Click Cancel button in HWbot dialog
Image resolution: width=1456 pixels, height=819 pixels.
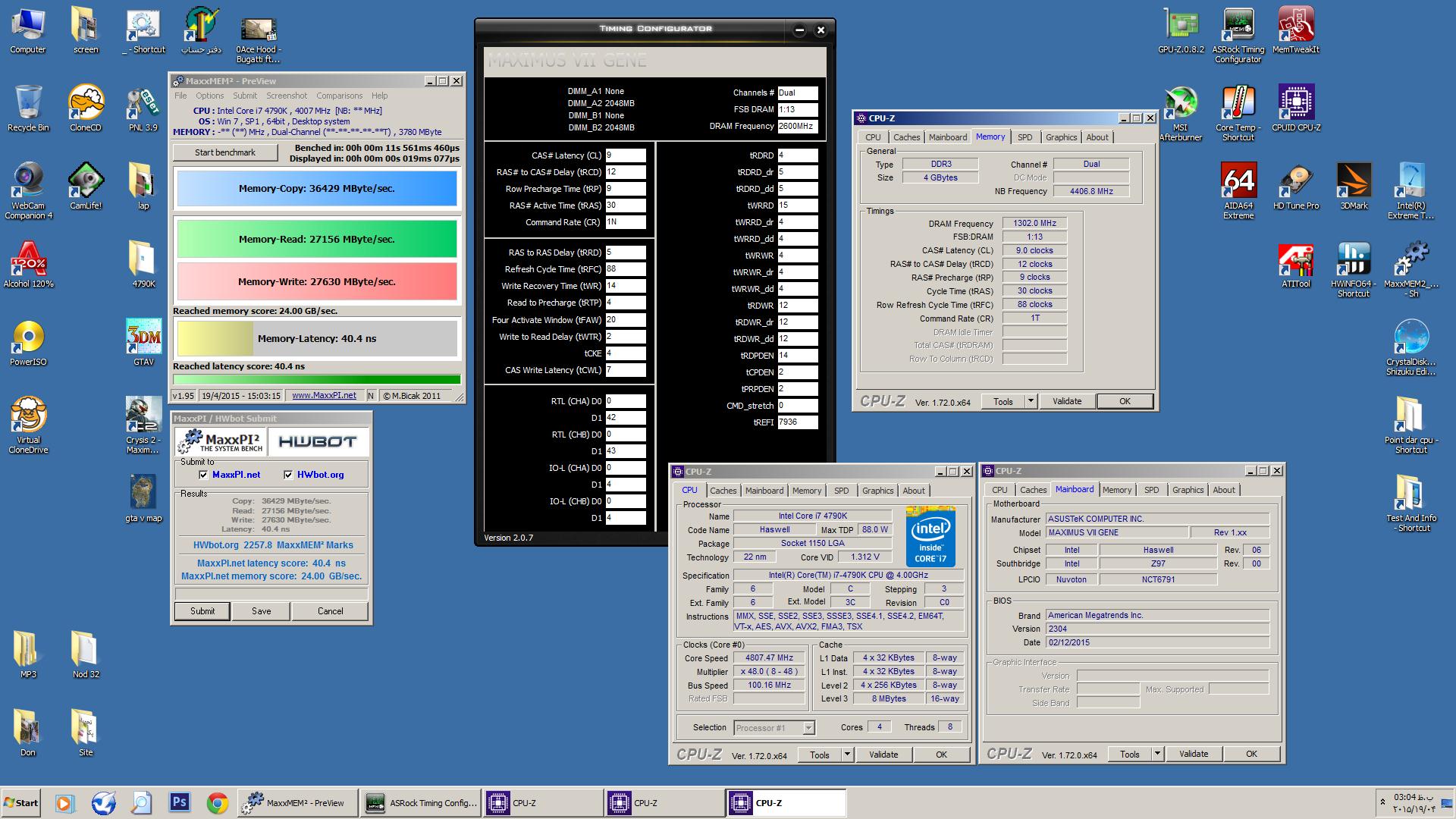tap(330, 611)
